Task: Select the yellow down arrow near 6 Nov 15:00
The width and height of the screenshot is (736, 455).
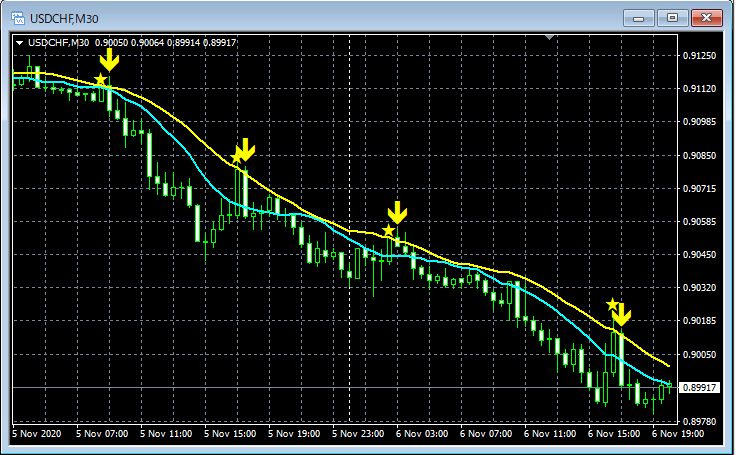Action: [x=621, y=315]
